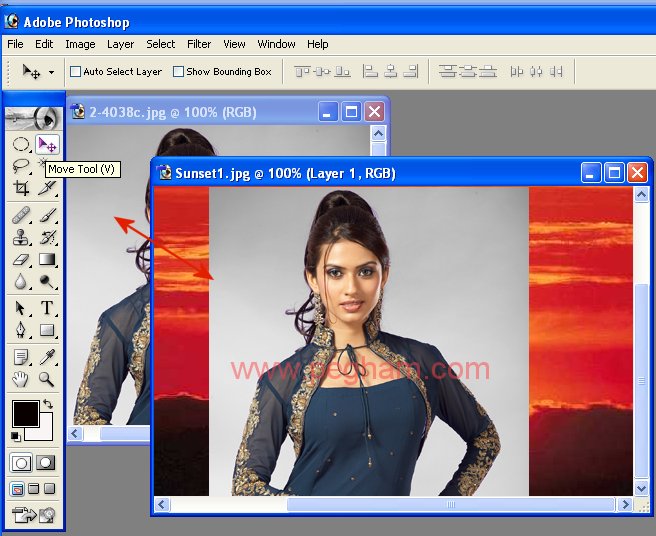Click the black foreground color swatch
This screenshot has height=536, width=656.
click(23, 412)
